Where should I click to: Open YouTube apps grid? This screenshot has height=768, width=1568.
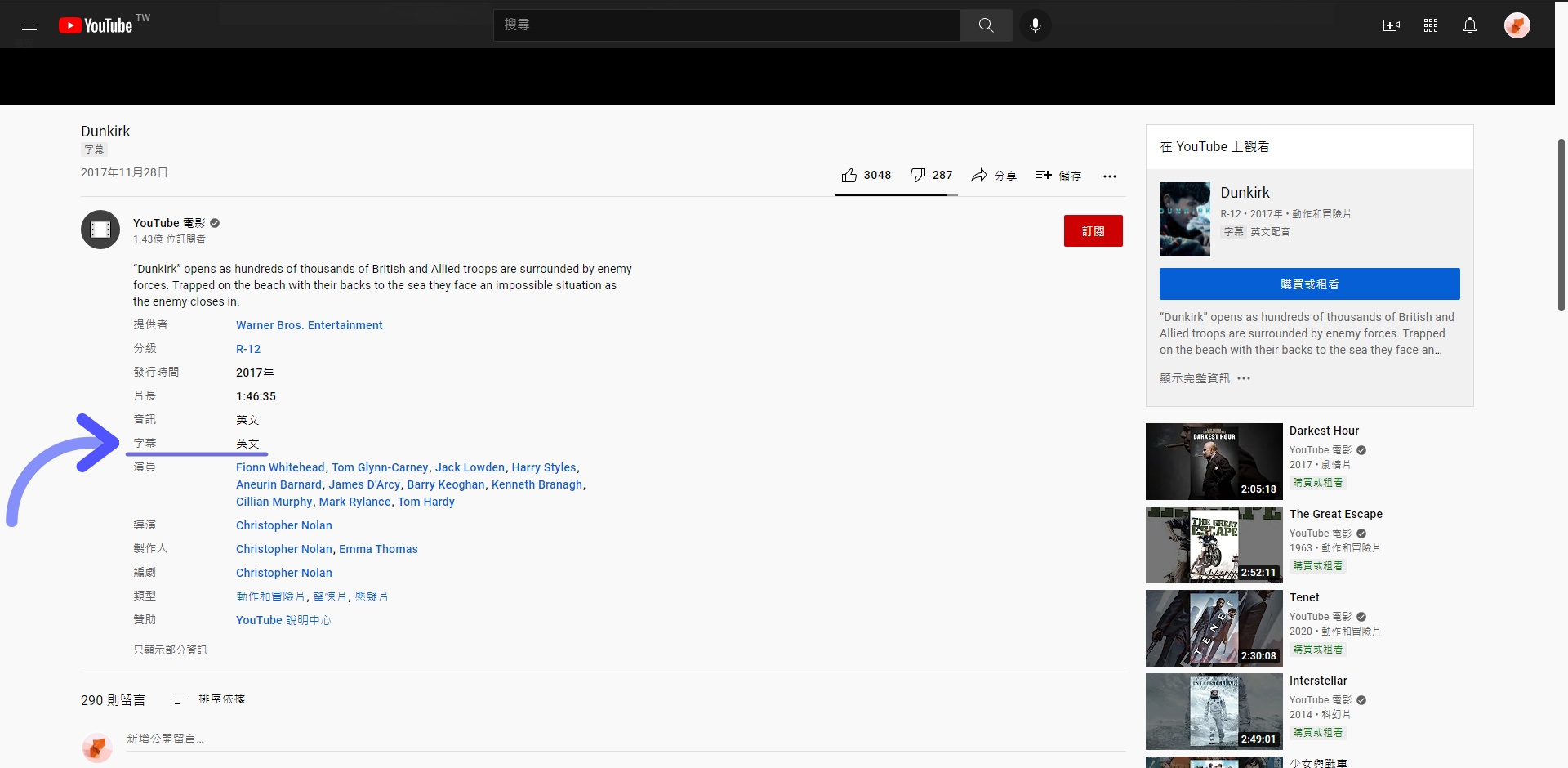point(1431,25)
